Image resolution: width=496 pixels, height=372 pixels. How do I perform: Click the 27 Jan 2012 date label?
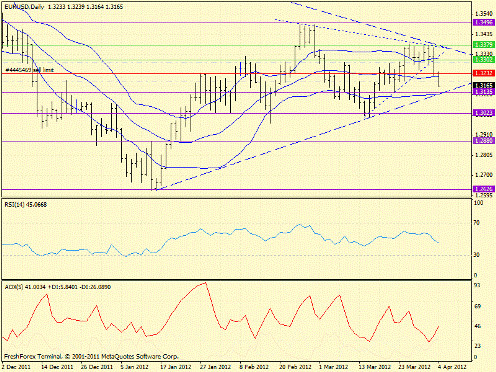(x=215, y=367)
